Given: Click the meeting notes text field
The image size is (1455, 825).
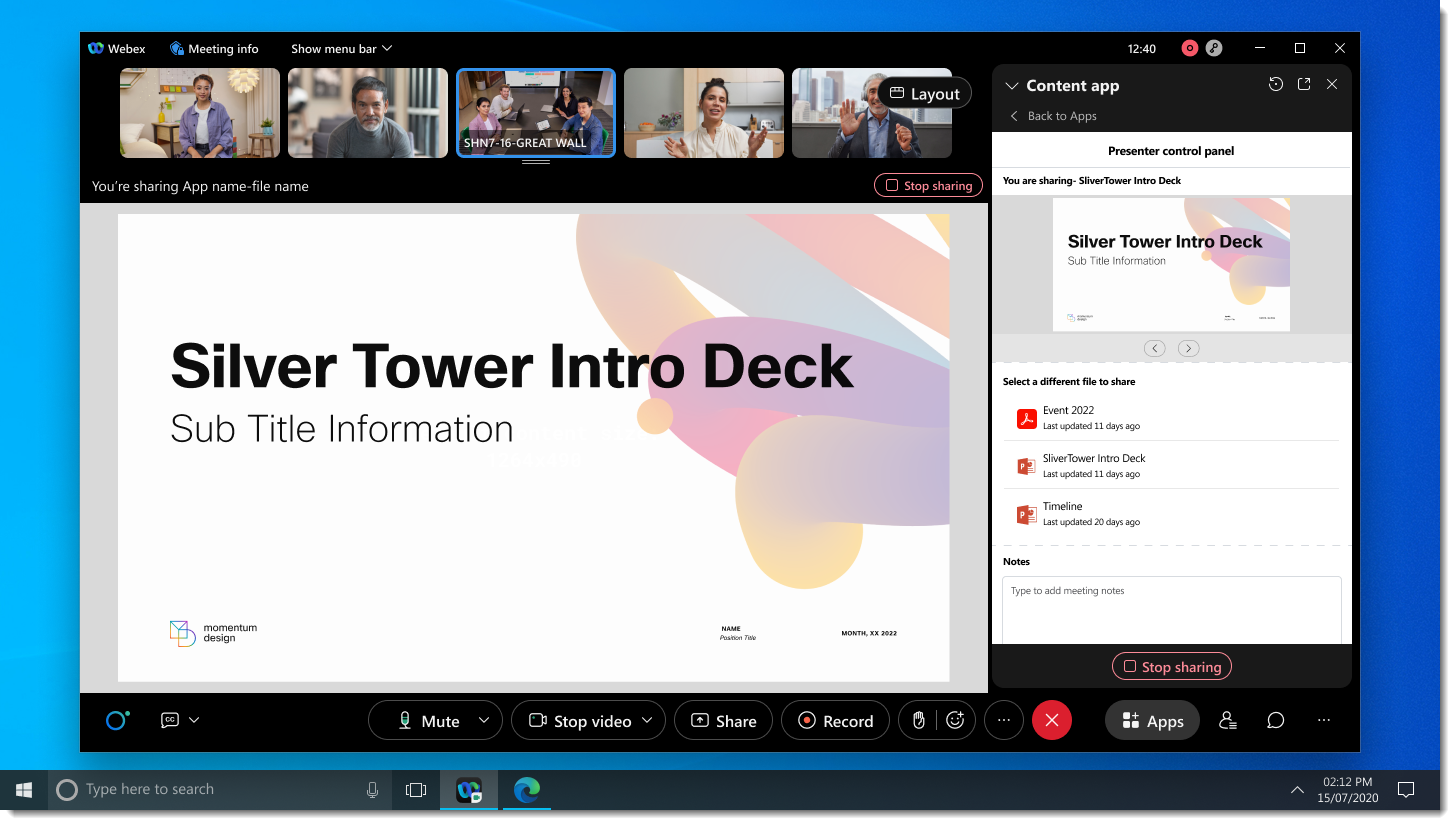Looking at the screenshot, I should click(x=1172, y=610).
